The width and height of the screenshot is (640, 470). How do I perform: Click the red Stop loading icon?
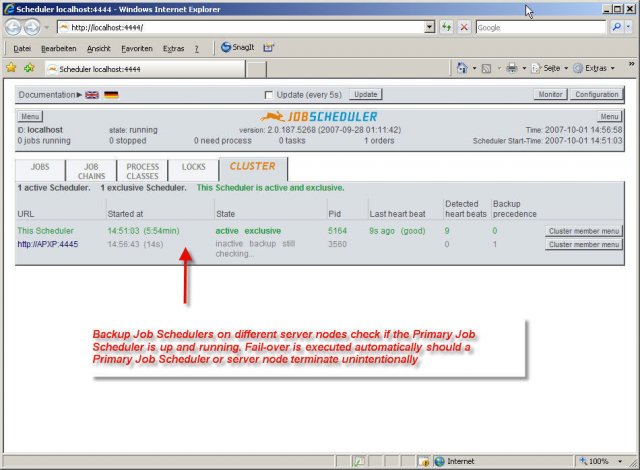463,27
